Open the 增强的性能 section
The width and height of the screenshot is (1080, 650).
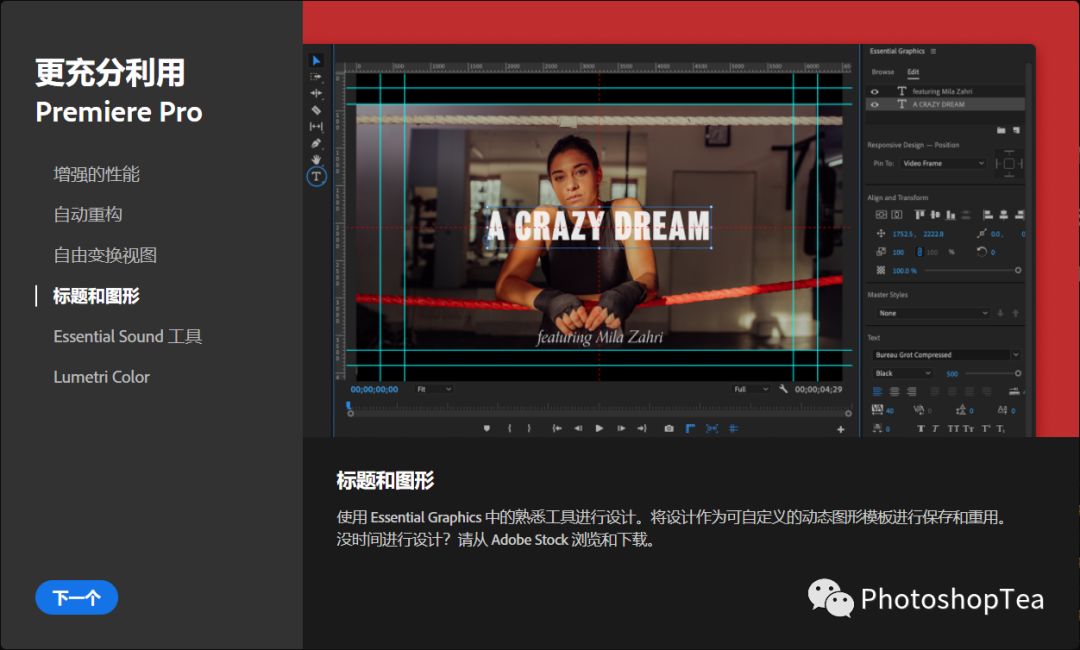(96, 174)
